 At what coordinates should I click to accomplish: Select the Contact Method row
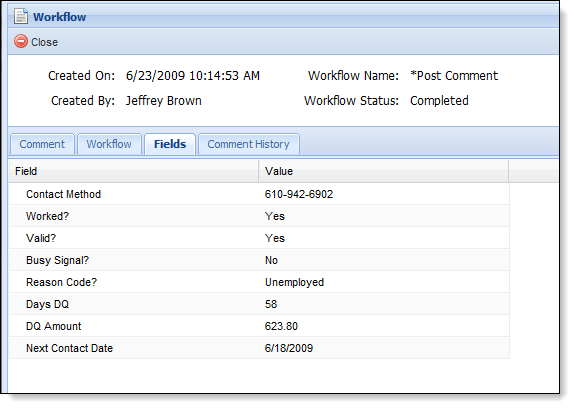[259, 194]
